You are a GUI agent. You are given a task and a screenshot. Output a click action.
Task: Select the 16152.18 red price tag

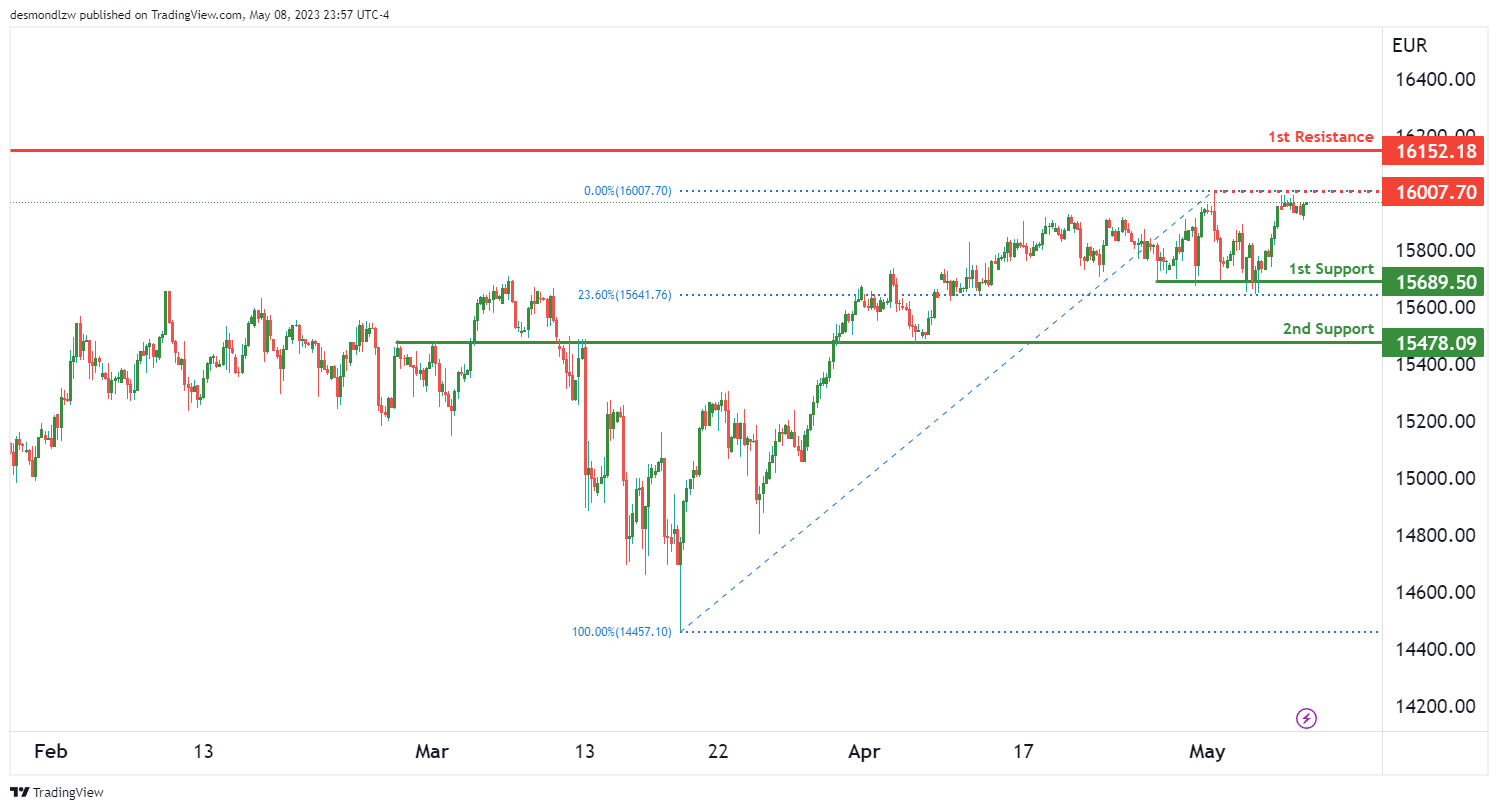(1432, 152)
